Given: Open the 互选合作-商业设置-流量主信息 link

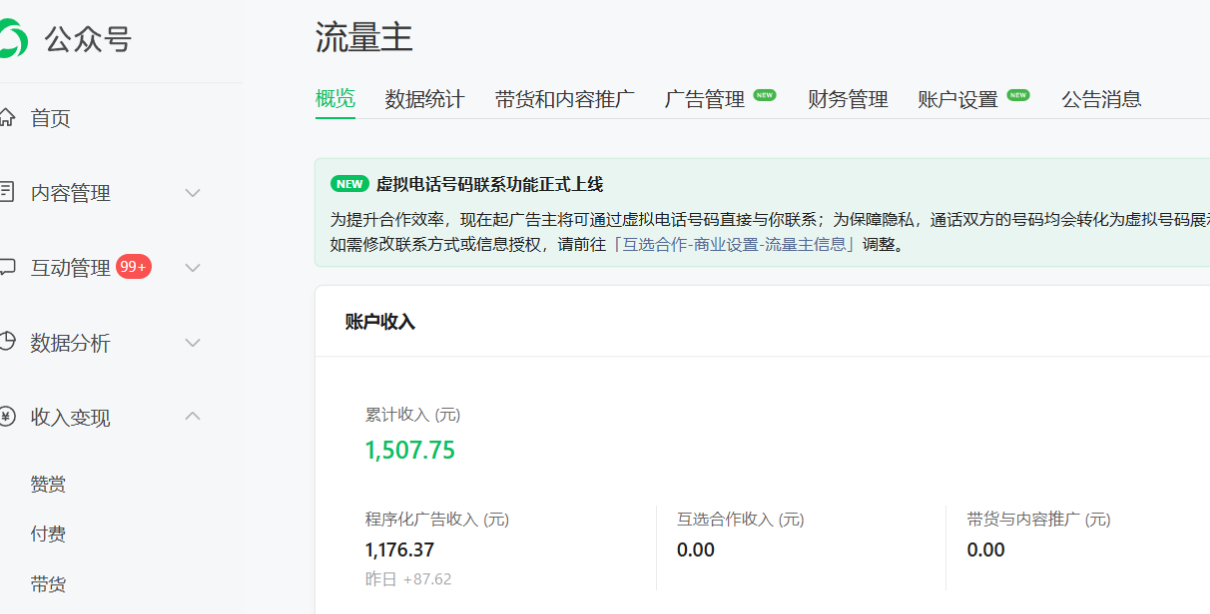Looking at the screenshot, I should 734,245.
